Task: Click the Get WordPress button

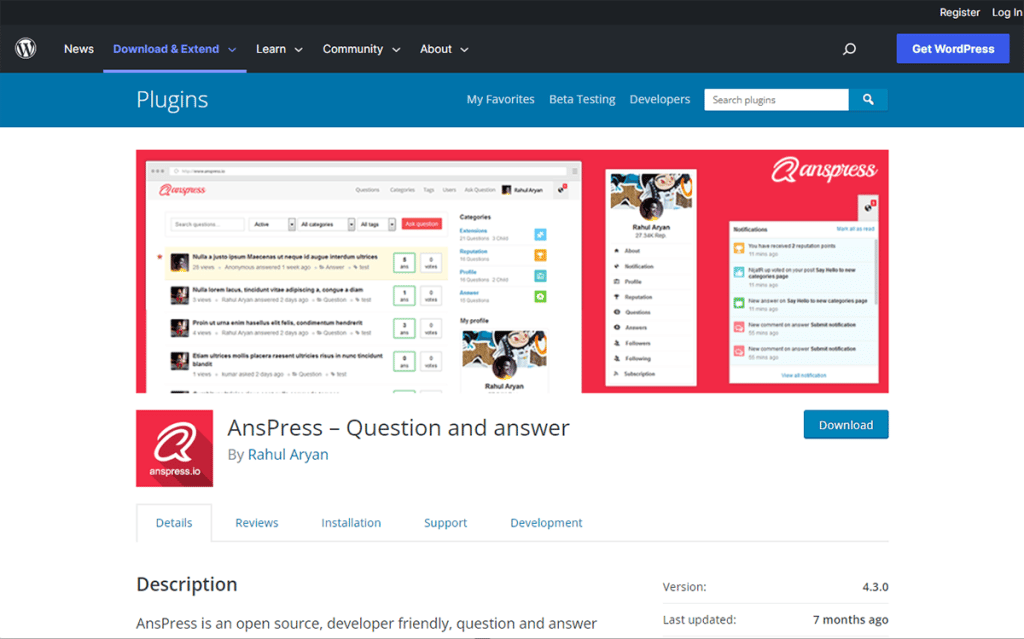Action: point(953,49)
